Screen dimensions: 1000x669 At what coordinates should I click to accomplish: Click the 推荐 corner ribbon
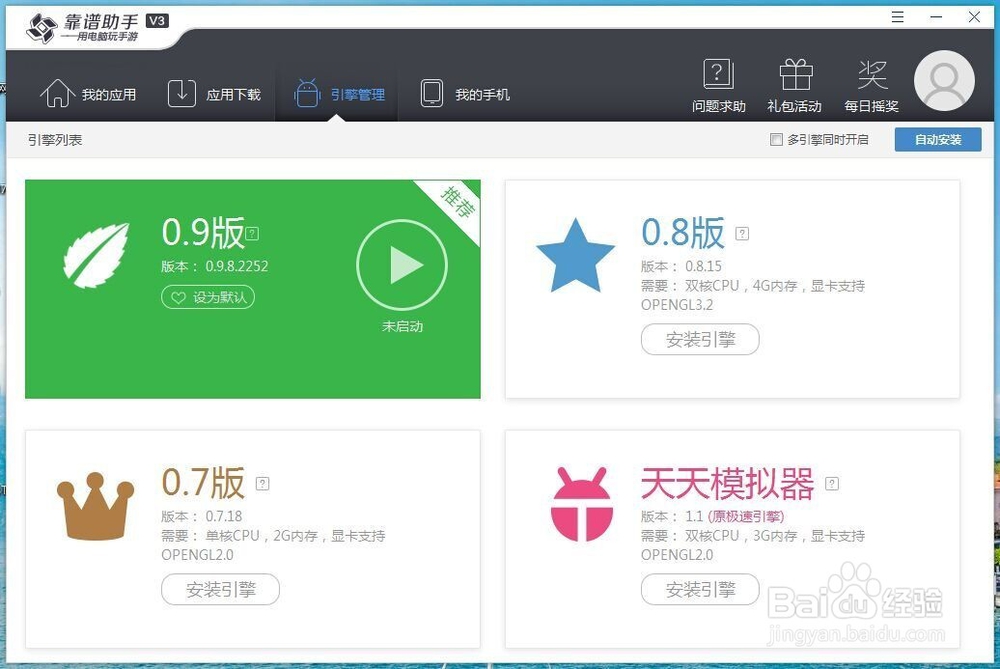[458, 201]
